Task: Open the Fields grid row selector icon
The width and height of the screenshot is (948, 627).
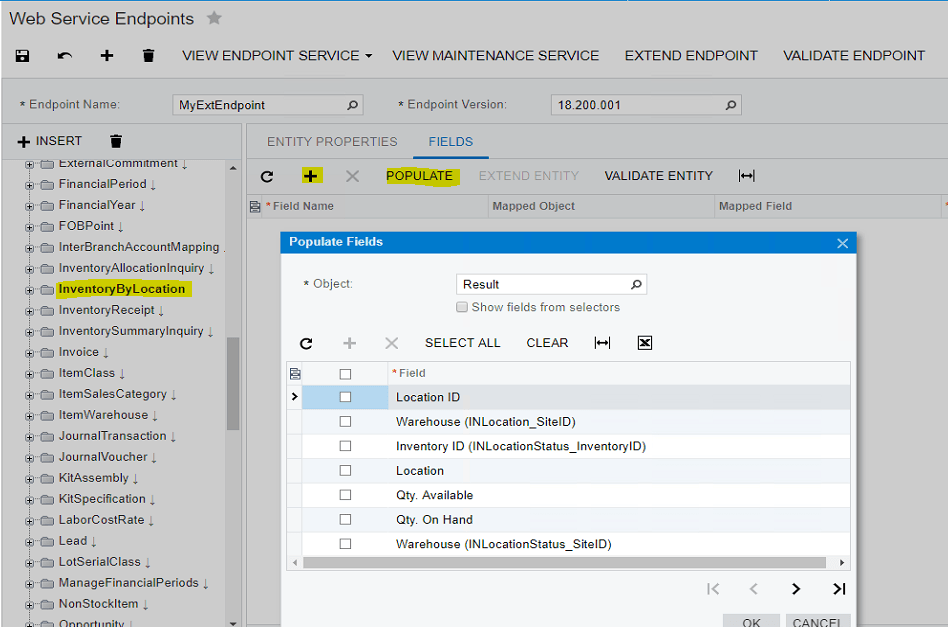Action: point(255,207)
